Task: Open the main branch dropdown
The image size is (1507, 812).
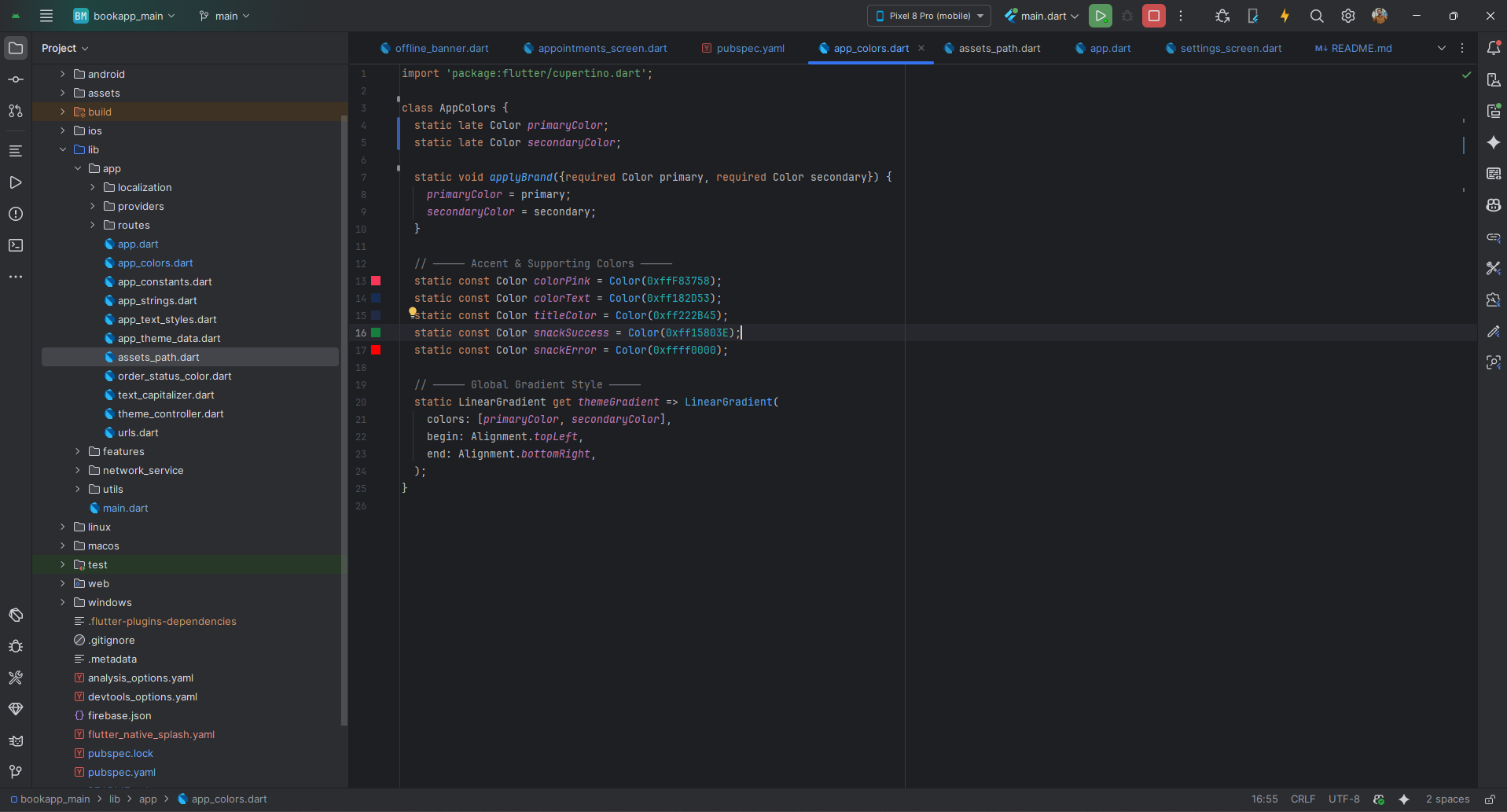Action: tap(224, 16)
